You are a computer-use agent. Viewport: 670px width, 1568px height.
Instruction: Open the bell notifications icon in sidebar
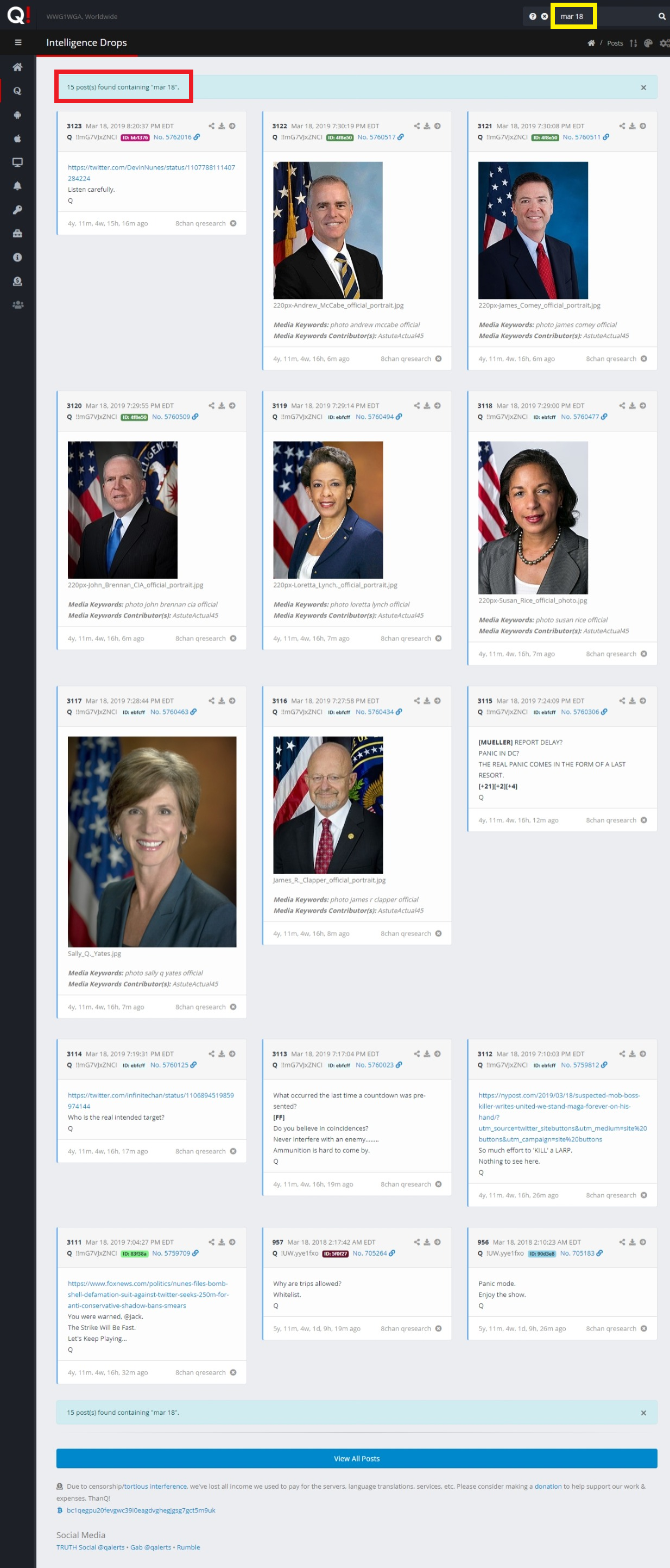[x=18, y=186]
